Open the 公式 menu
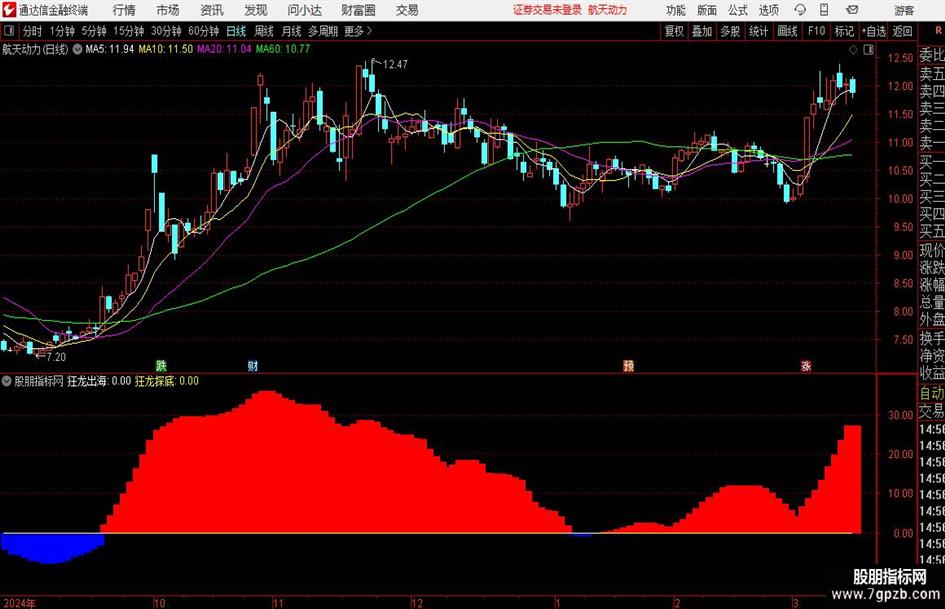This screenshot has height=609, width=945. coord(738,10)
